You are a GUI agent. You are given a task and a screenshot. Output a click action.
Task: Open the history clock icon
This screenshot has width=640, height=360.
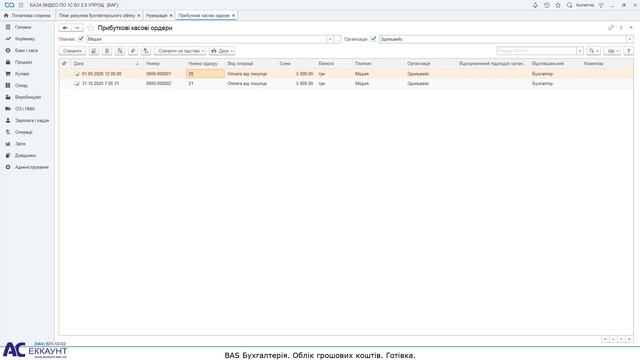(547, 5)
